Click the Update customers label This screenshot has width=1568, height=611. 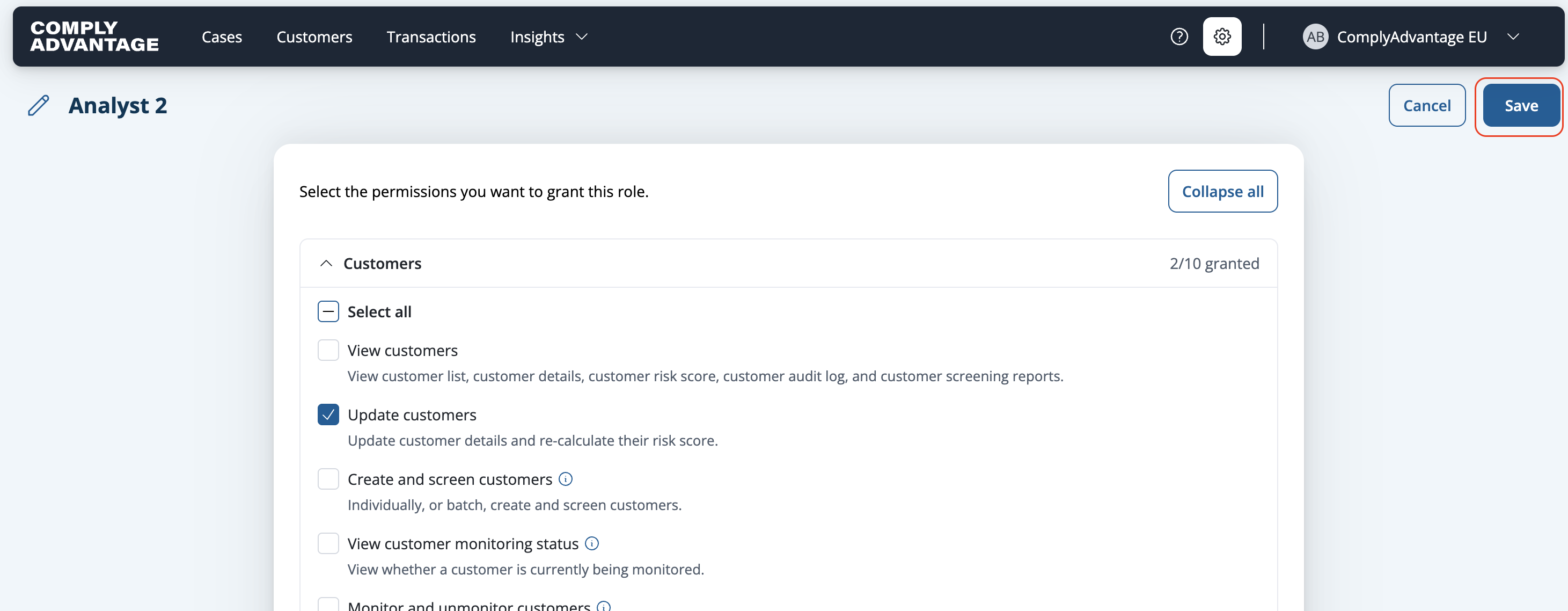tap(412, 415)
